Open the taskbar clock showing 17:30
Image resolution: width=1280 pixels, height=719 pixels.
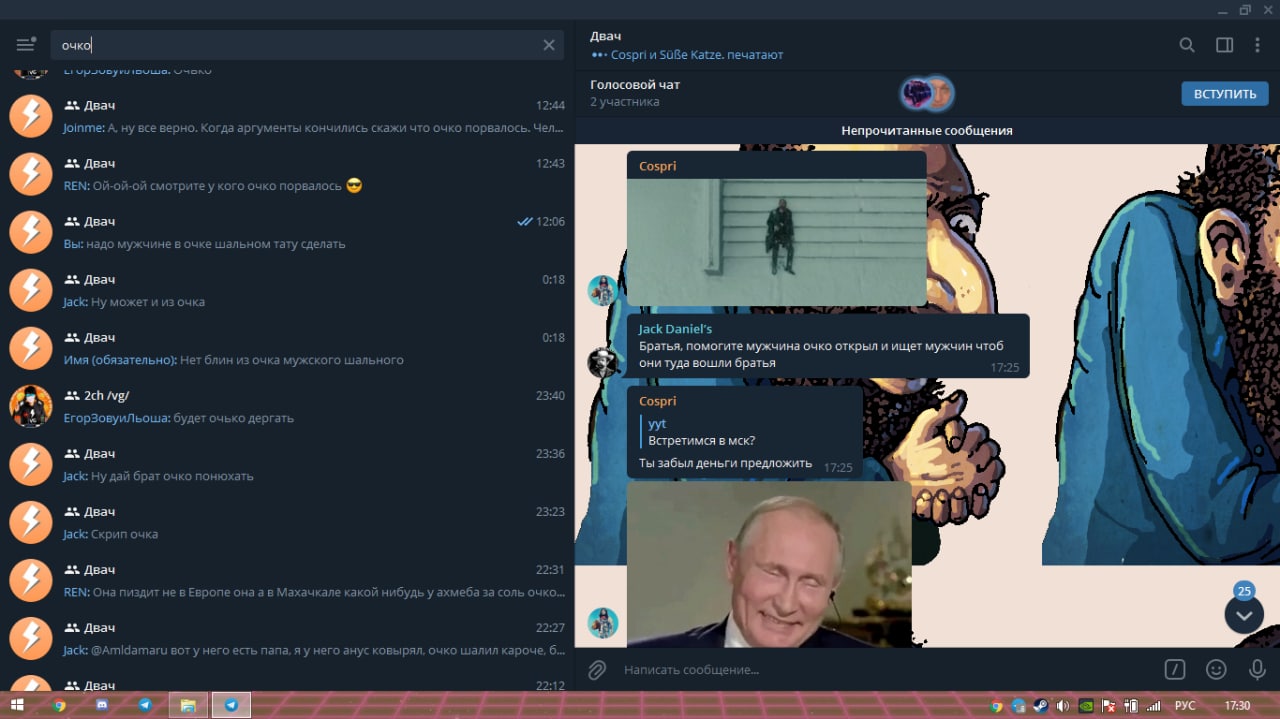1237,705
